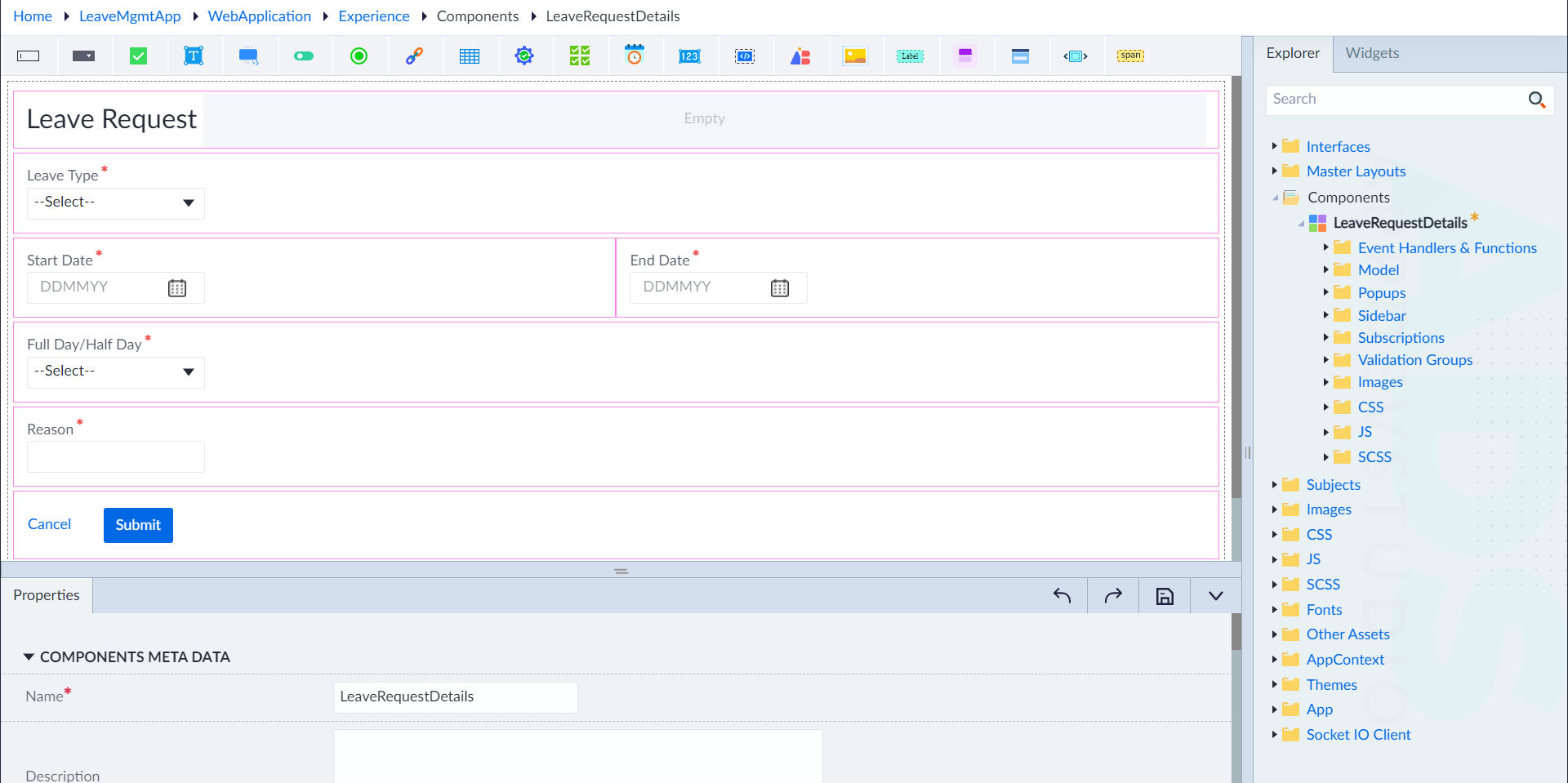Open the Start Date calendar picker
The width and height of the screenshot is (1568, 783).
tap(177, 287)
